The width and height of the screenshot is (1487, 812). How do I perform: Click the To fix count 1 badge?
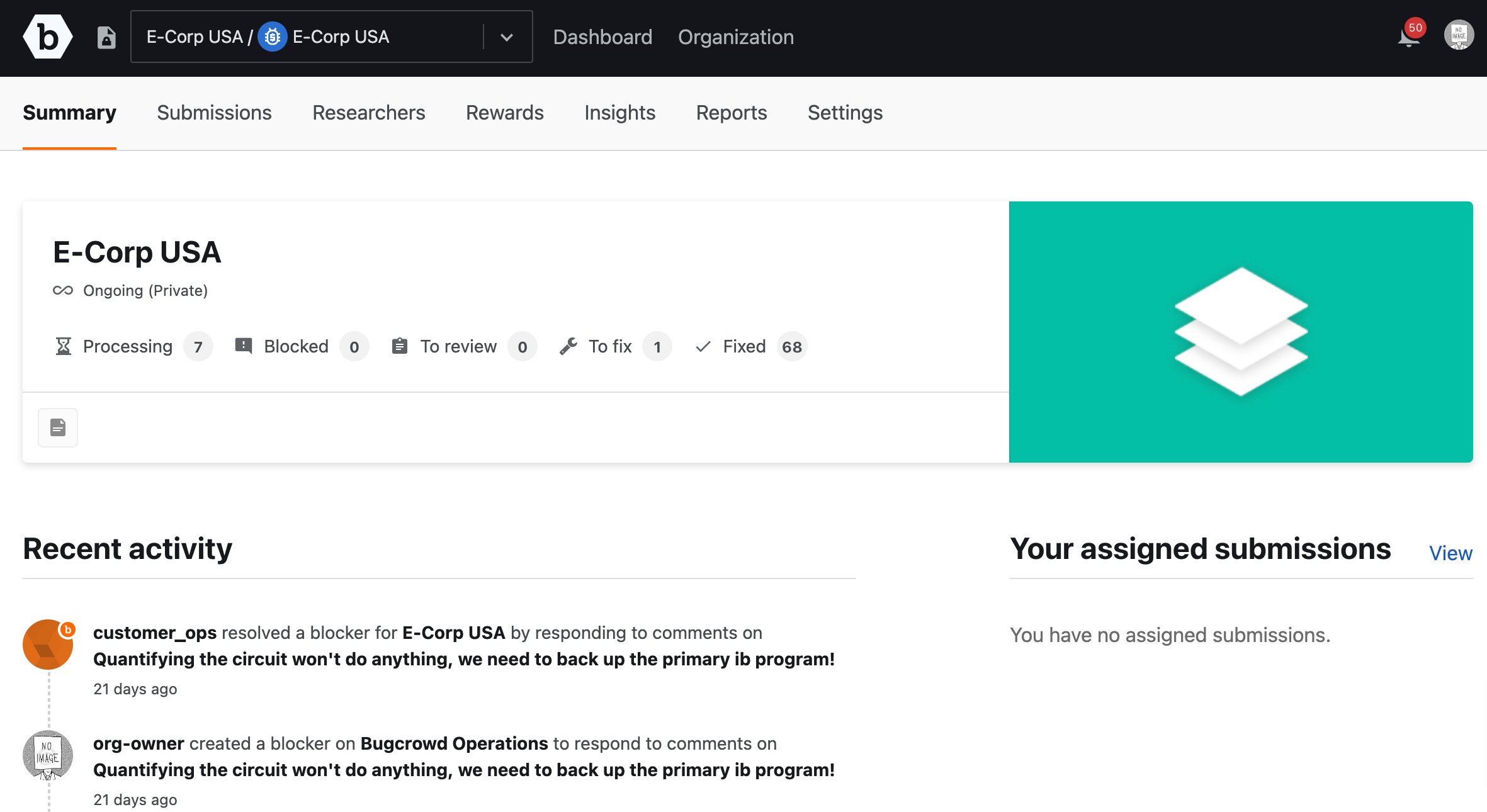pyautogui.click(x=657, y=347)
